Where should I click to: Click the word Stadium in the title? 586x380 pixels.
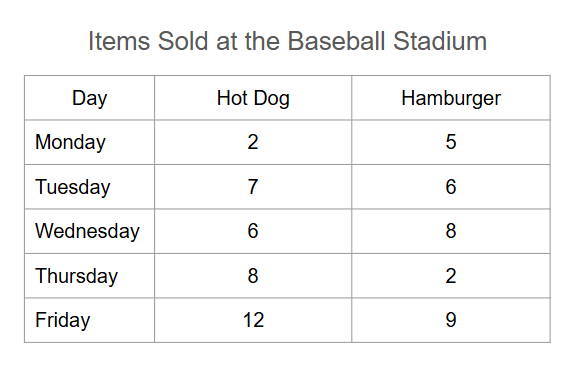440,41
